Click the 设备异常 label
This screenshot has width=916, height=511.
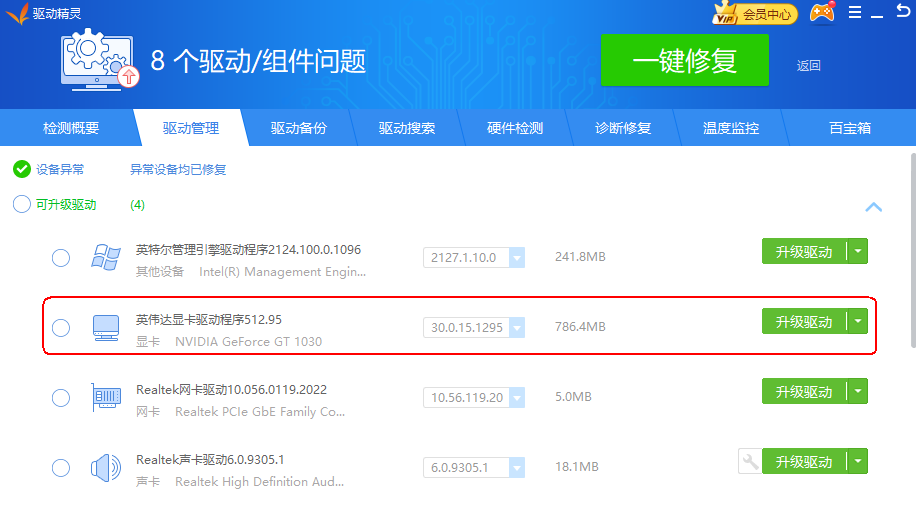click(60, 169)
